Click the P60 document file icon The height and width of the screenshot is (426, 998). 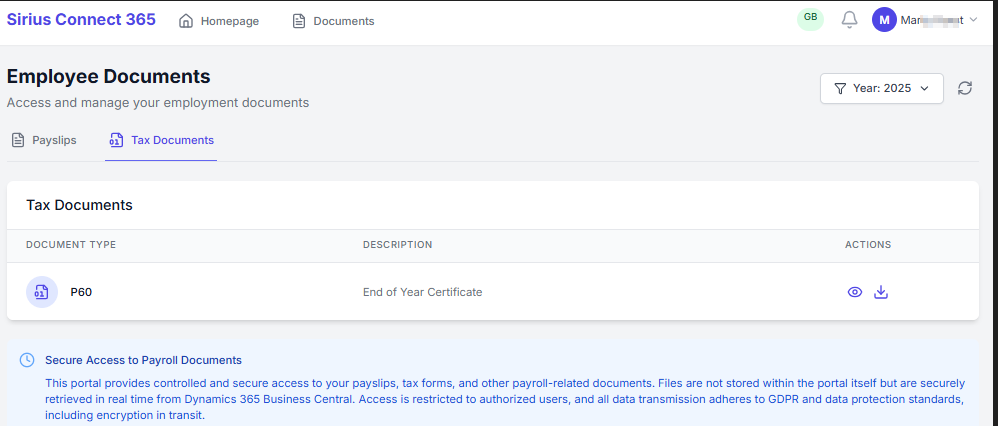click(x=41, y=292)
